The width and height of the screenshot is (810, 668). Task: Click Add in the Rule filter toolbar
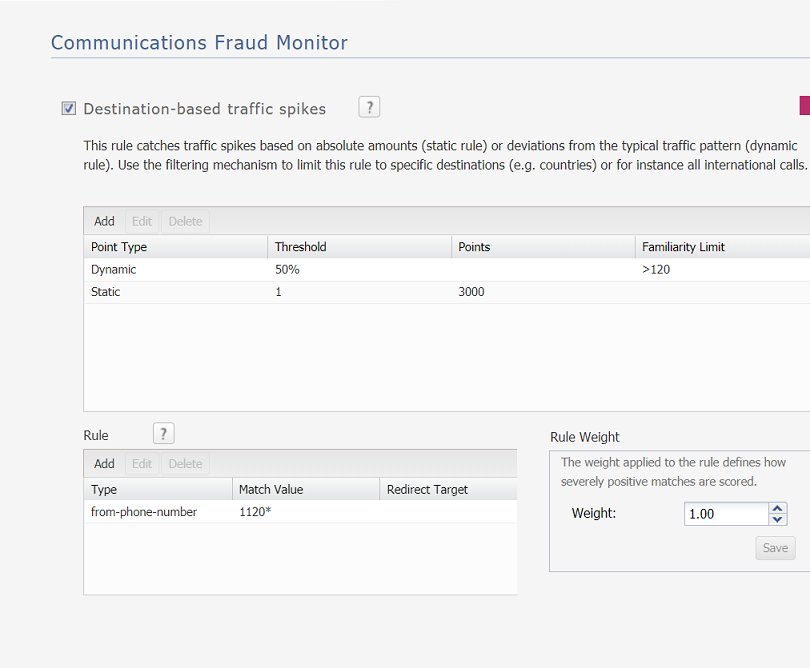point(104,463)
